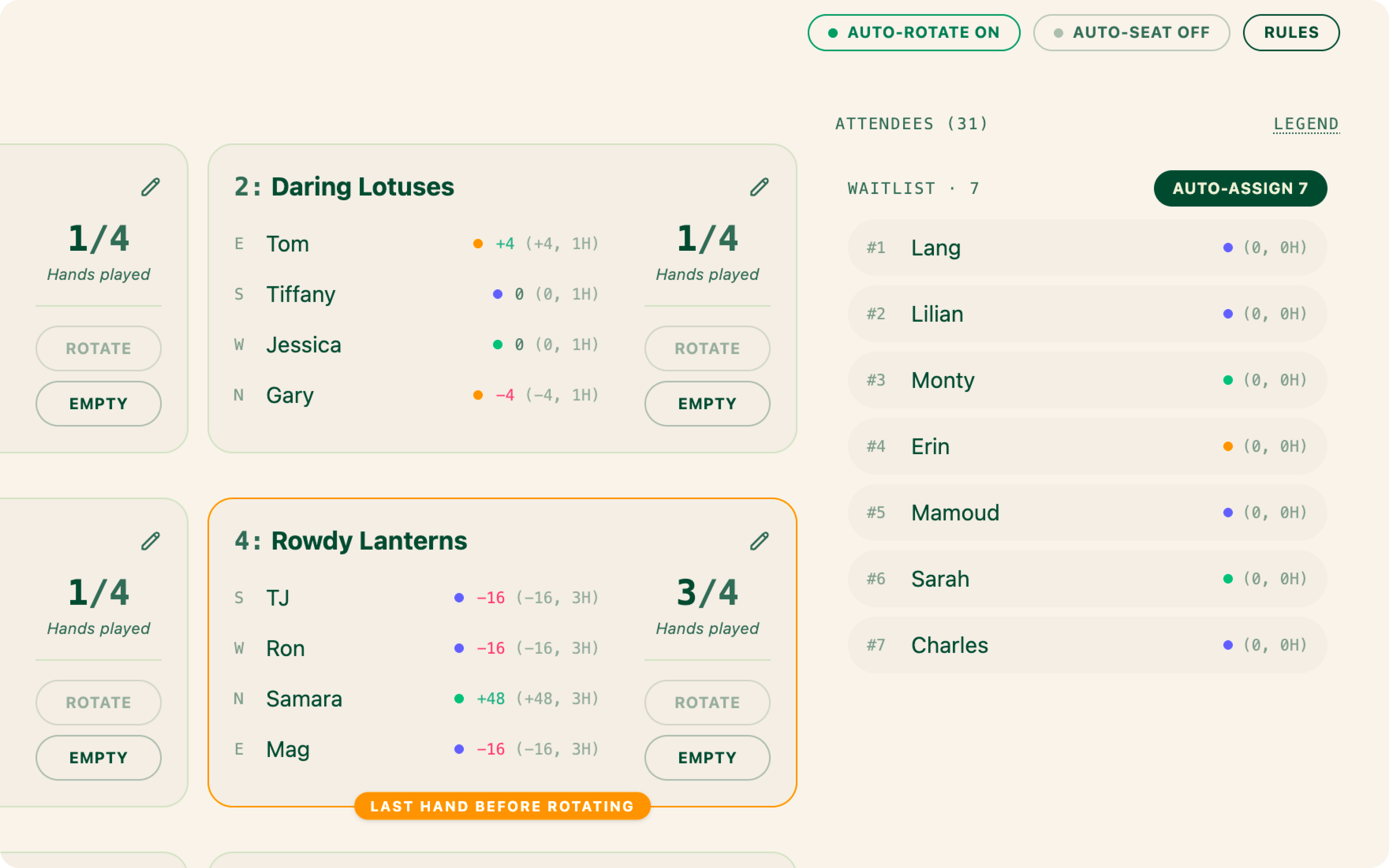The height and width of the screenshot is (868, 1389).
Task: Click the "4: Rowdy Lanterns" table title
Action: [x=351, y=541]
